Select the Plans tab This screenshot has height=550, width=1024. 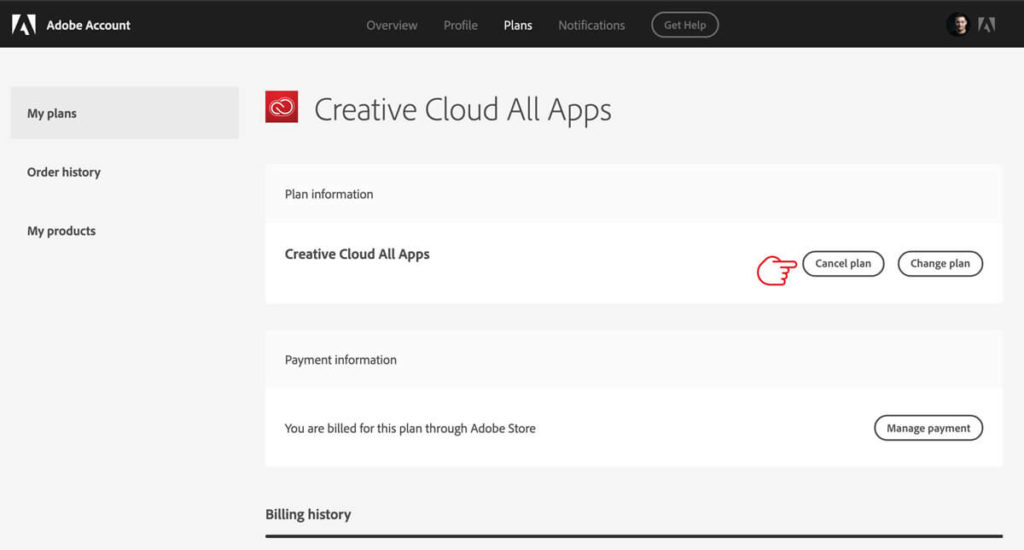[518, 25]
